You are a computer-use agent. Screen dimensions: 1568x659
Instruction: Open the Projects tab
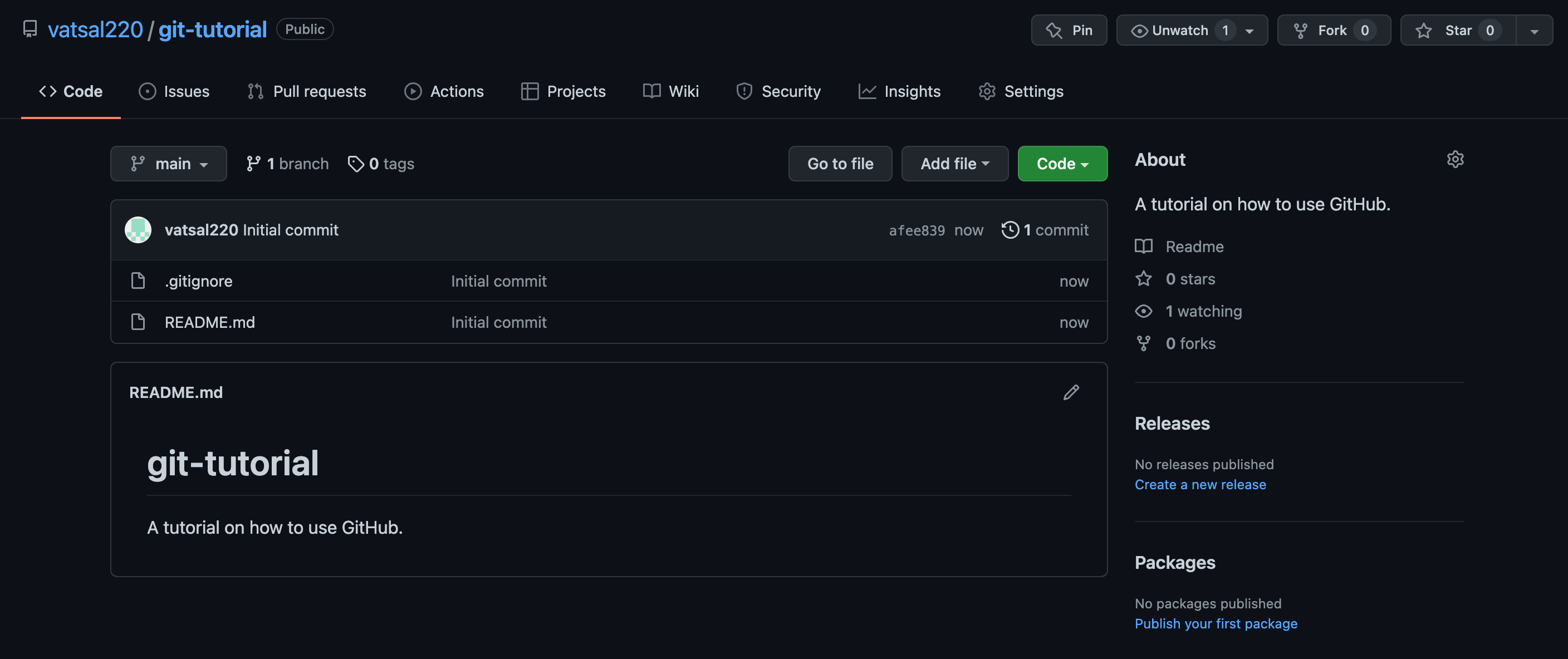point(563,91)
